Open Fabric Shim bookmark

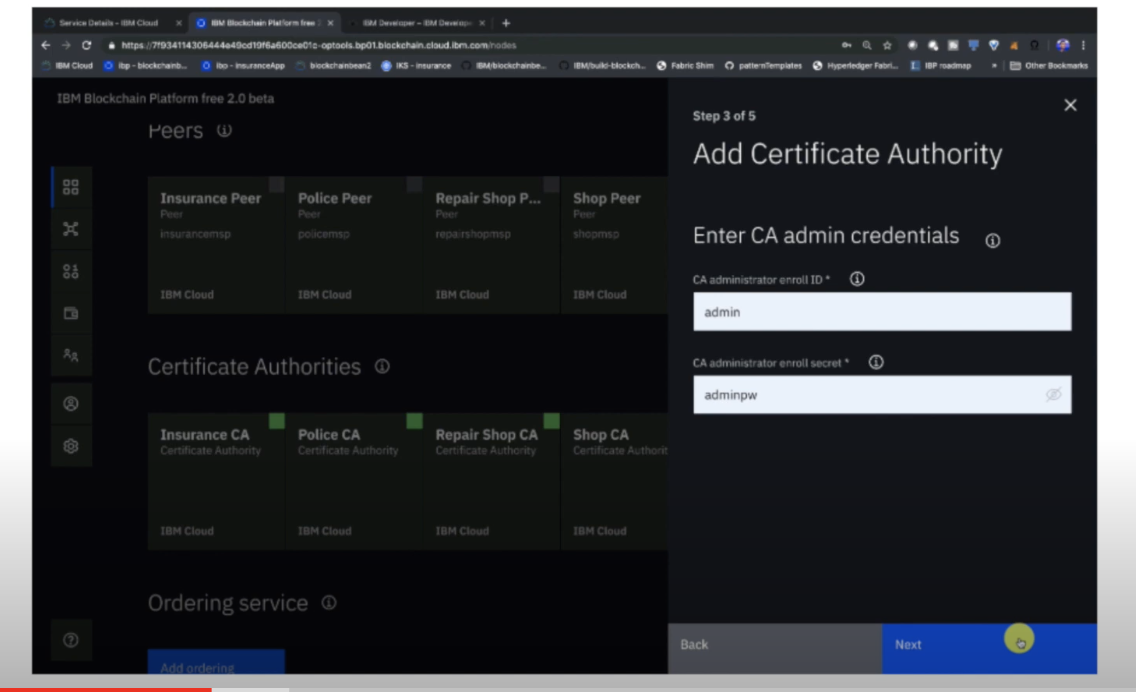(685, 65)
